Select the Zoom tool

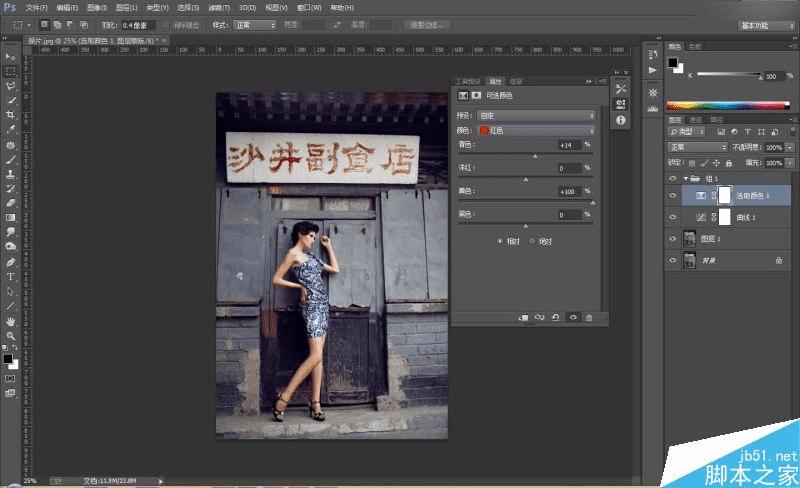pyautogui.click(x=11, y=335)
